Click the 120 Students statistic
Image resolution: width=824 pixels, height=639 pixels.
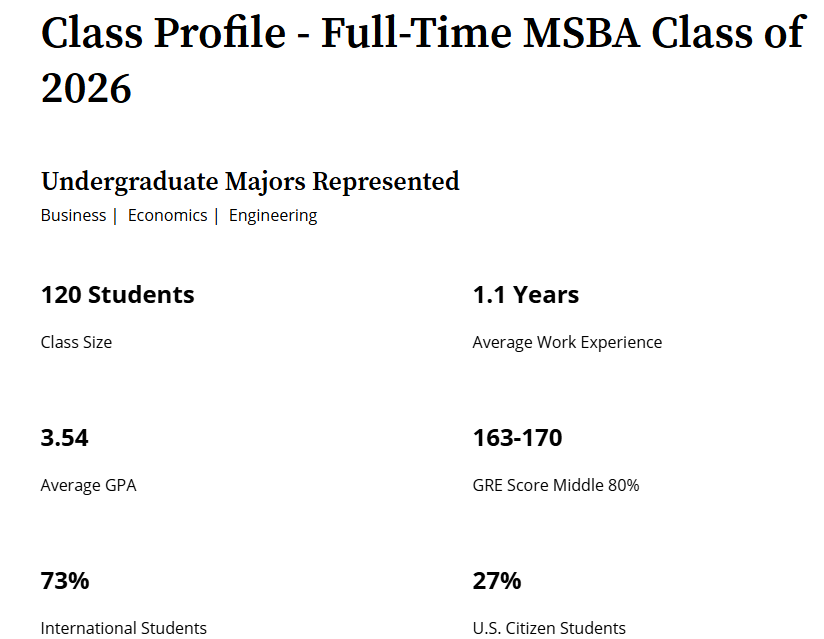[117, 295]
